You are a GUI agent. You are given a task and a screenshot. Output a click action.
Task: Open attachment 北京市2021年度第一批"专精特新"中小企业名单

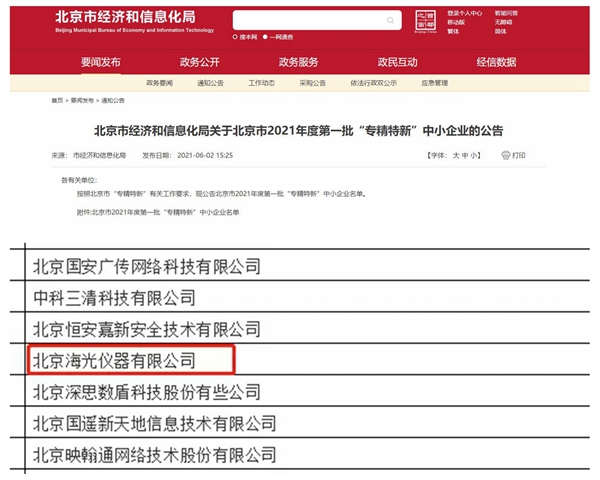tap(166, 212)
